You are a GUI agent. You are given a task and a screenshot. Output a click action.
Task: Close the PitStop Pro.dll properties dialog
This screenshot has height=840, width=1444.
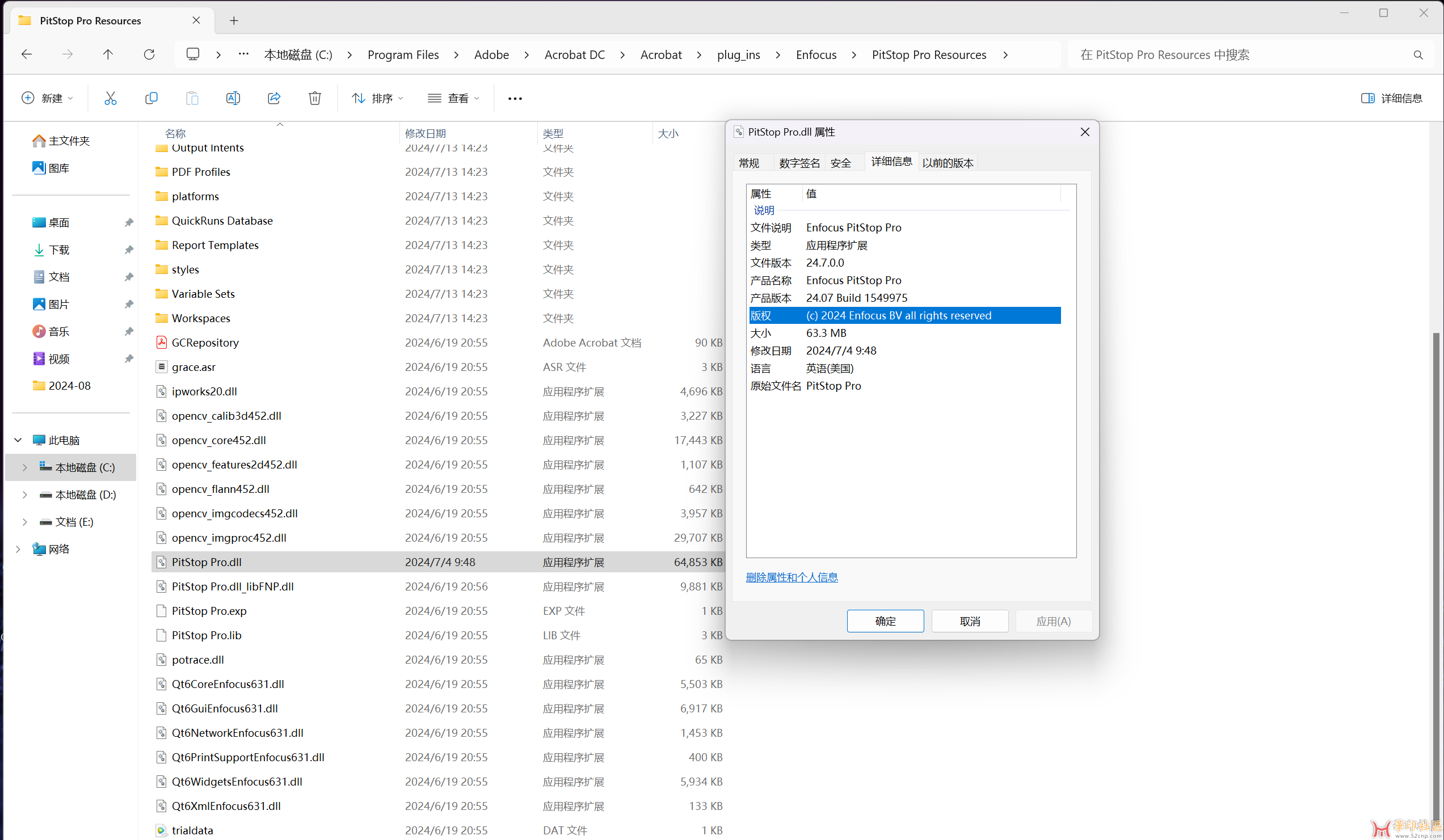coord(1084,132)
